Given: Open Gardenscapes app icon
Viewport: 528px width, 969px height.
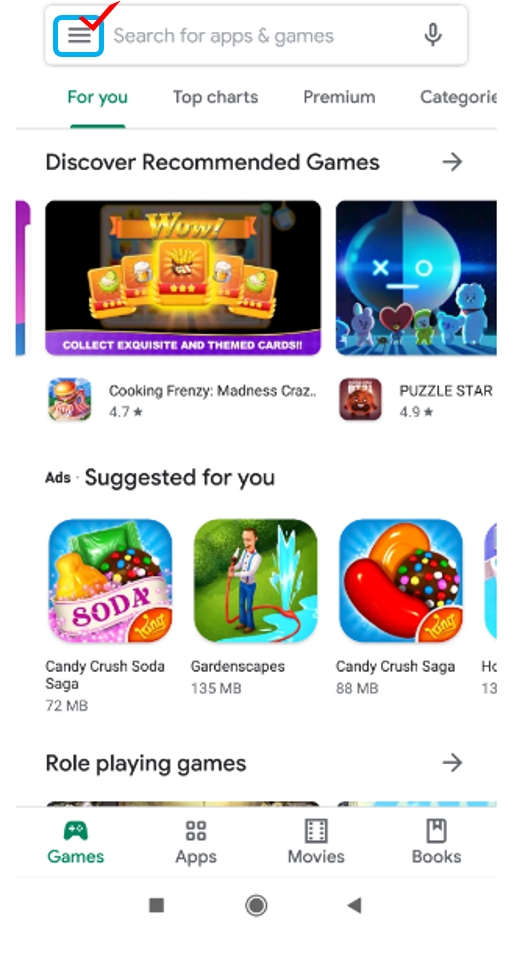Looking at the screenshot, I should click(255, 580).
